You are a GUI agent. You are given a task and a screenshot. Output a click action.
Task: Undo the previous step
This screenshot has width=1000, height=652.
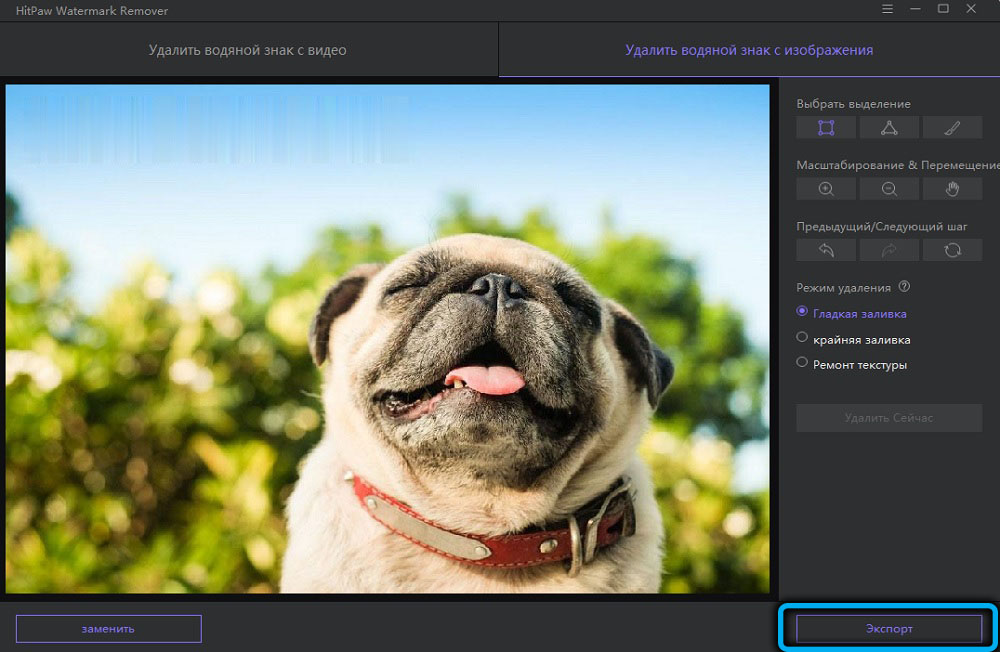(x=825, y=249)
